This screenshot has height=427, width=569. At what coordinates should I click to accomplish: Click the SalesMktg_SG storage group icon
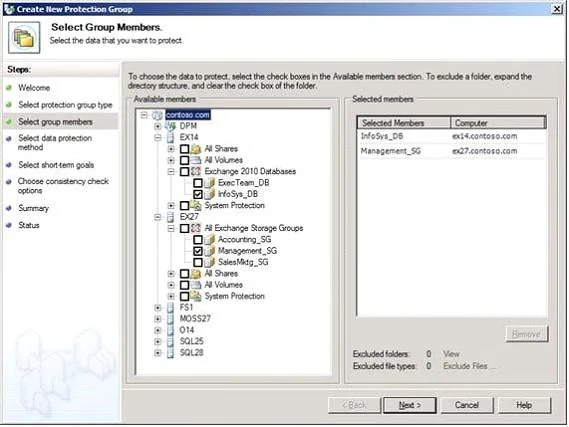[210, 262]
